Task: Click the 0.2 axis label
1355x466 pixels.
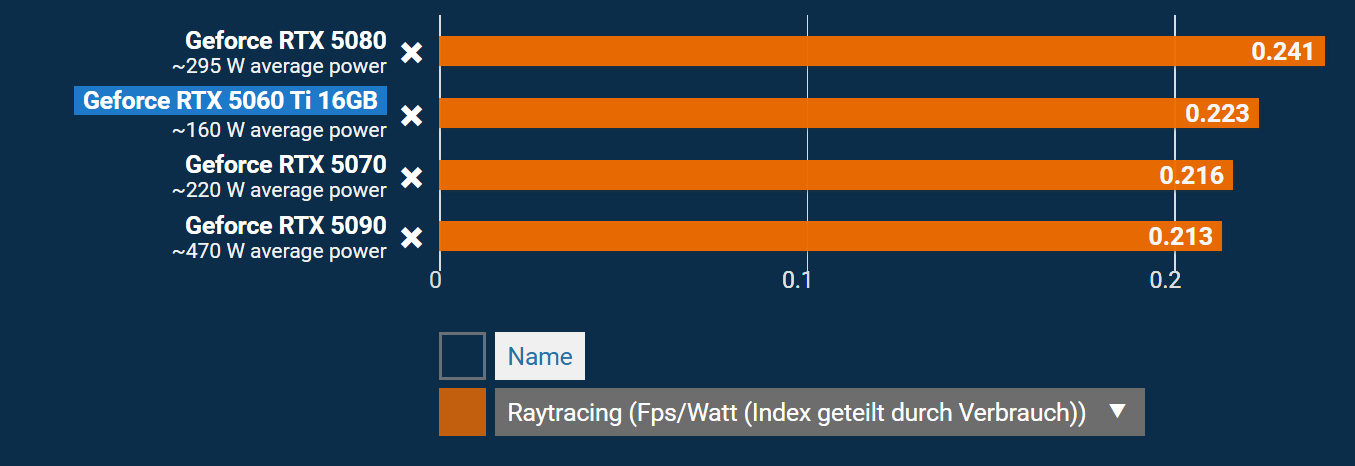Action: pyautogui.click(x=1165, y=280)
